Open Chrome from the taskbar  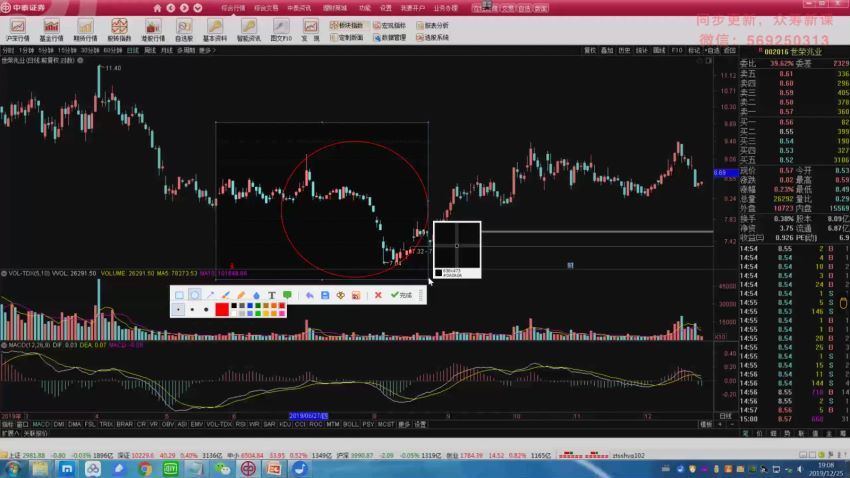coord(144,469)
